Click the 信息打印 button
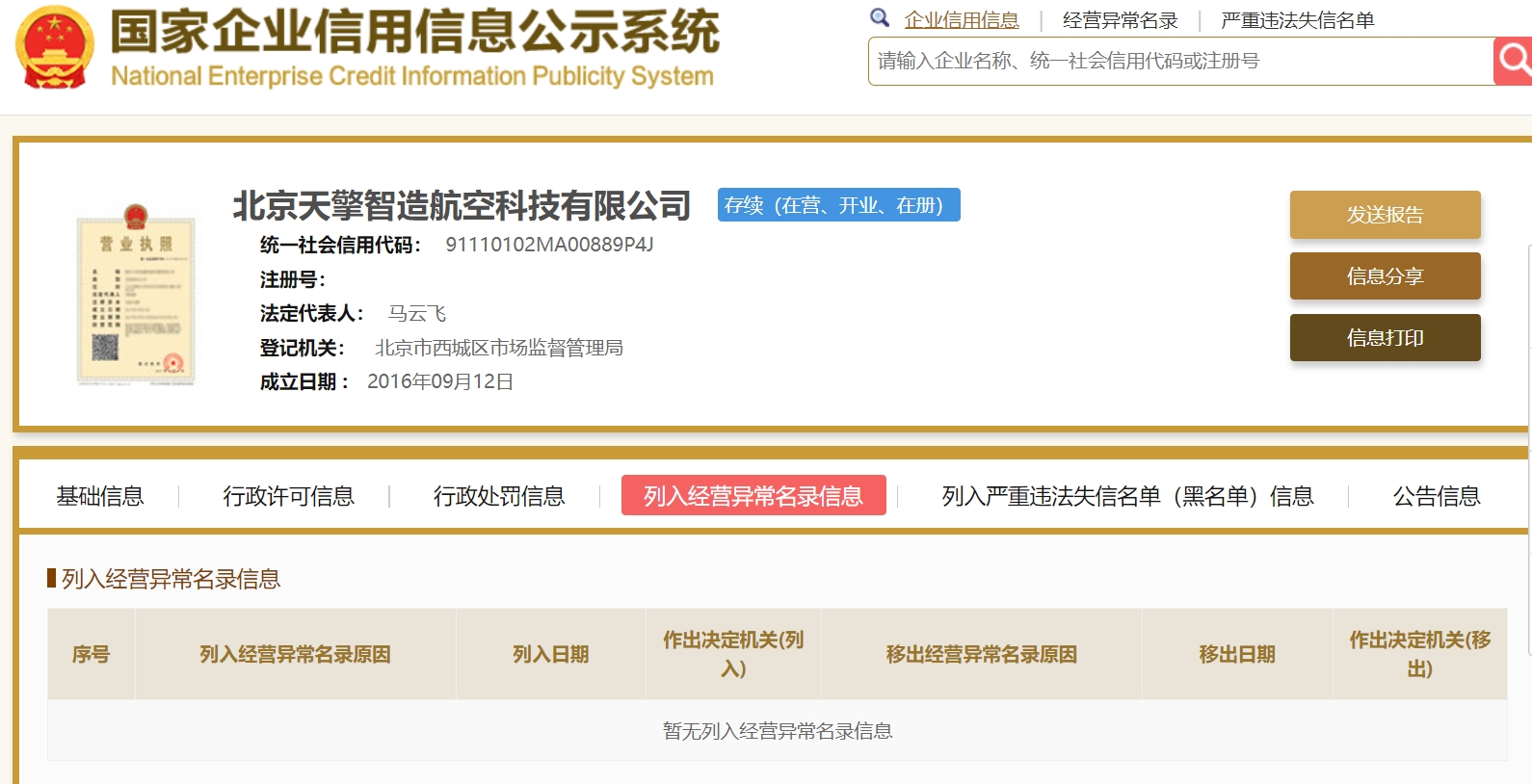The height and width of the screenshot is (784, 1532). click(x=1386, y=338)
